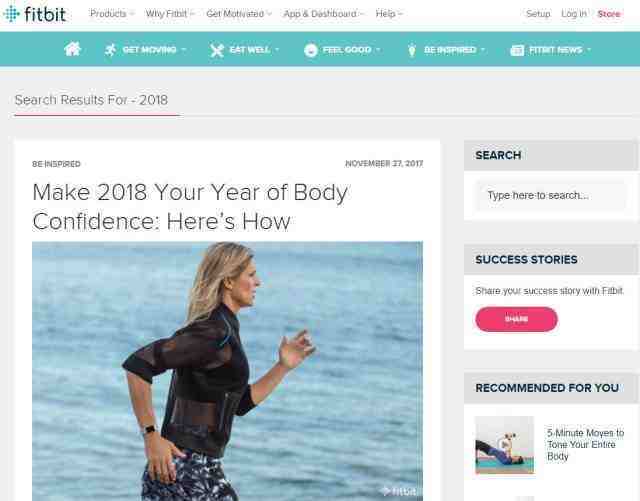Click the running figure icon beside Get Moving
Viewport: 640px width, 501px height.
coord(110,50)
